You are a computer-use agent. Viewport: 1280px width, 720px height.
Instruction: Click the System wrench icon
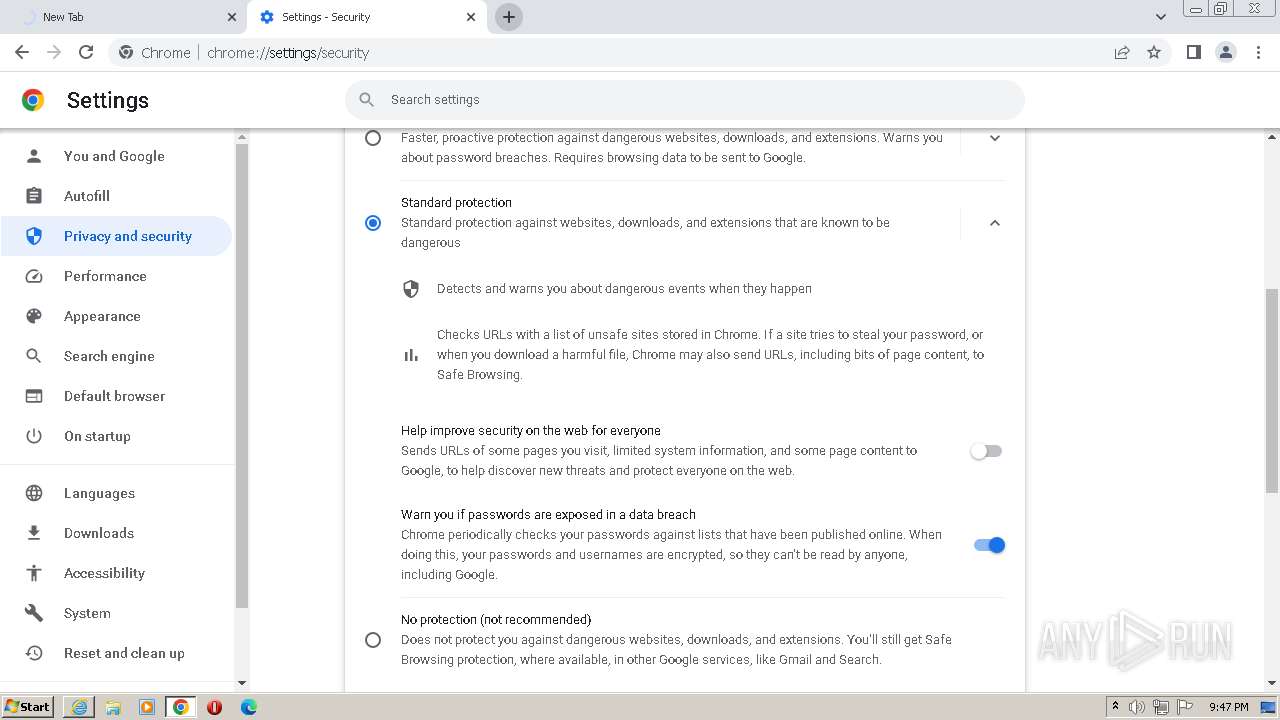coord(34,613)
